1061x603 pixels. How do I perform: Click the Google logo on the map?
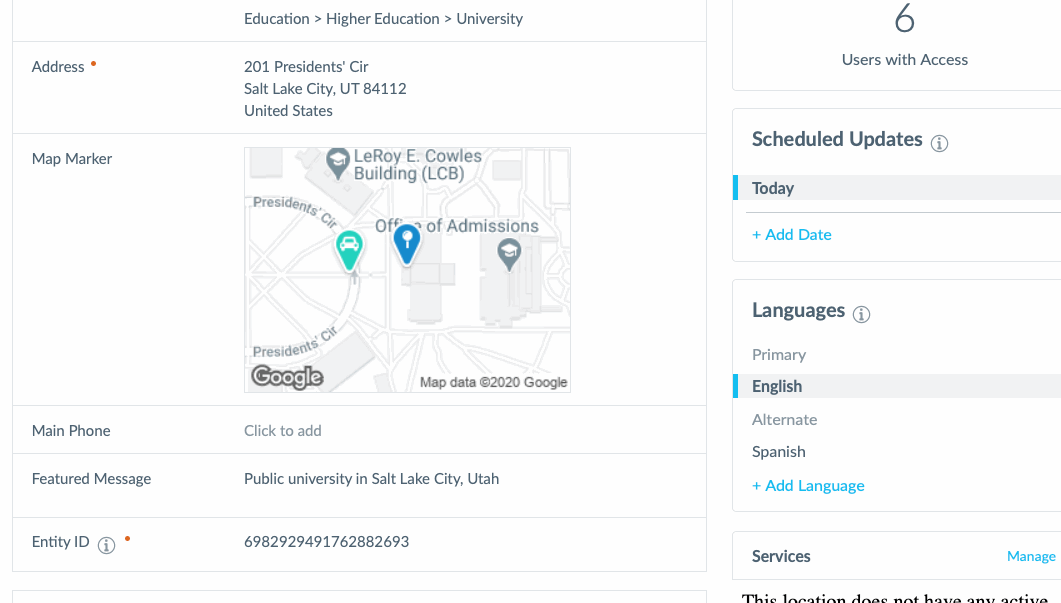point(287,376)
